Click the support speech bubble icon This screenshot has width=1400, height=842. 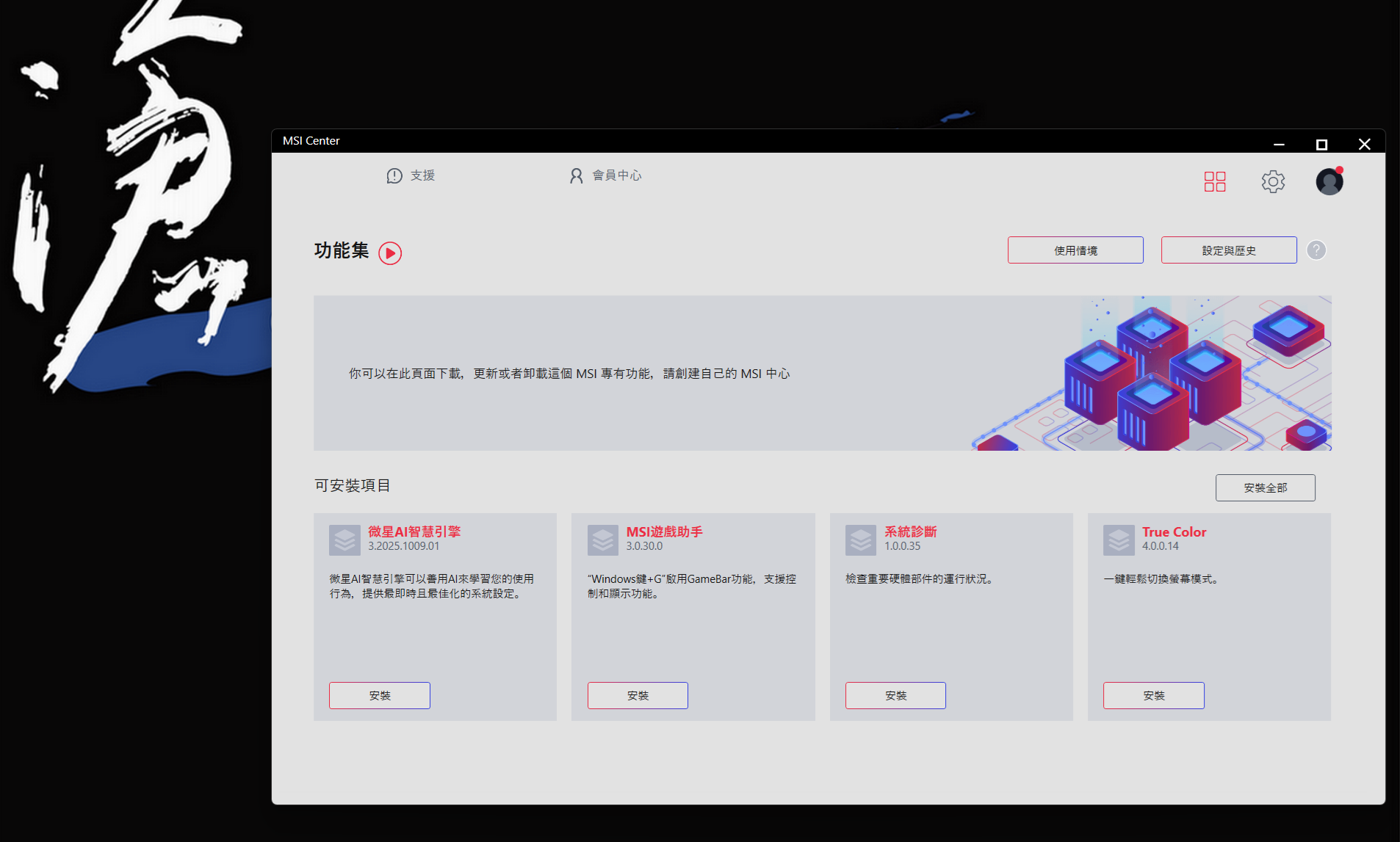point(394,175)
